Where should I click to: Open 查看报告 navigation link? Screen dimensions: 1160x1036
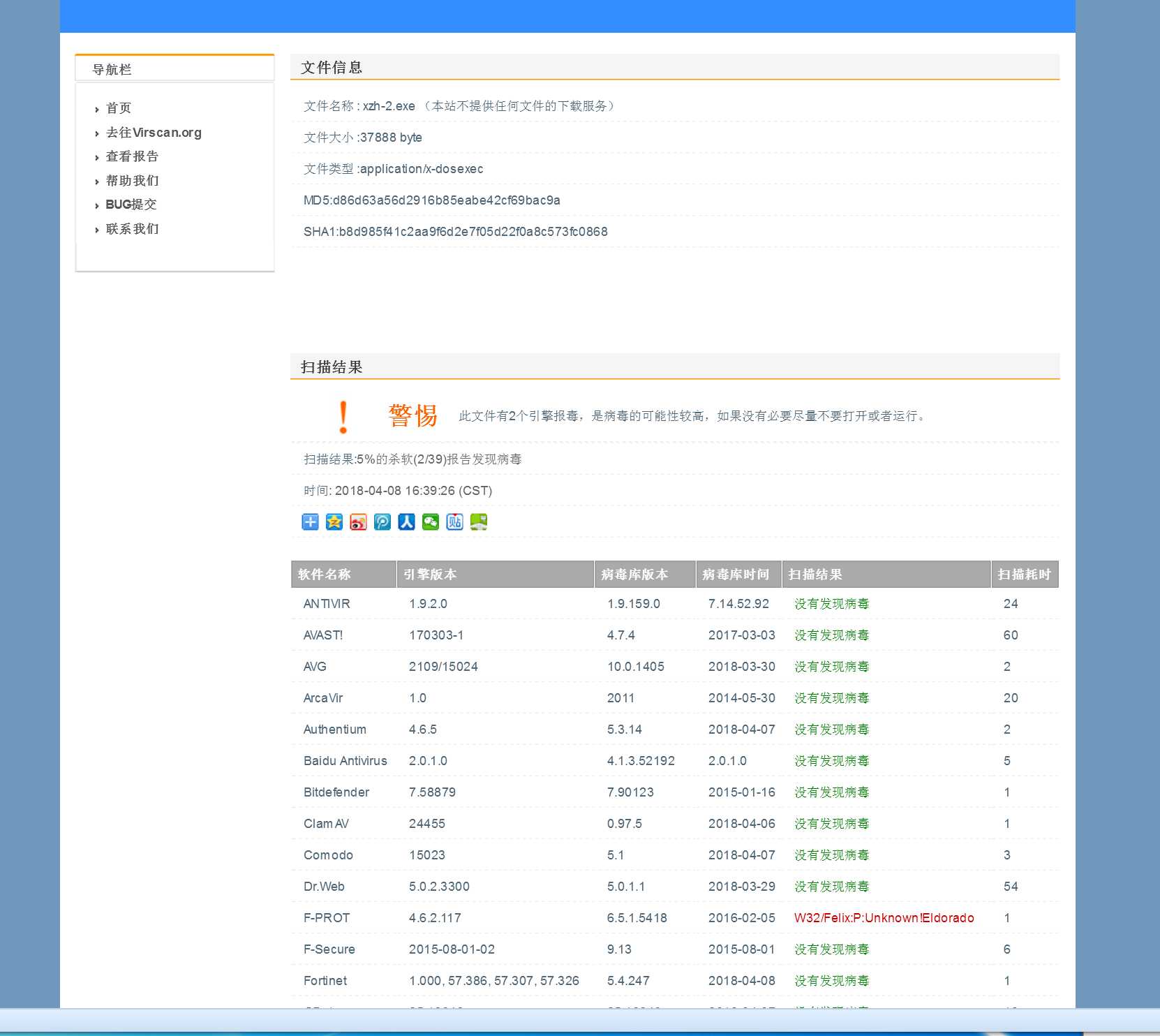133,156
